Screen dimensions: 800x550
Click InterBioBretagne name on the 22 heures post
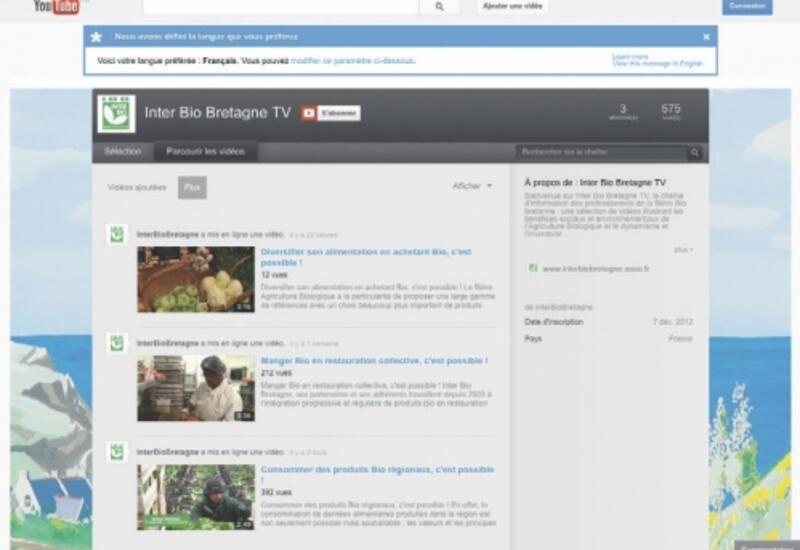pyautogui.click(x=167, y=235)
